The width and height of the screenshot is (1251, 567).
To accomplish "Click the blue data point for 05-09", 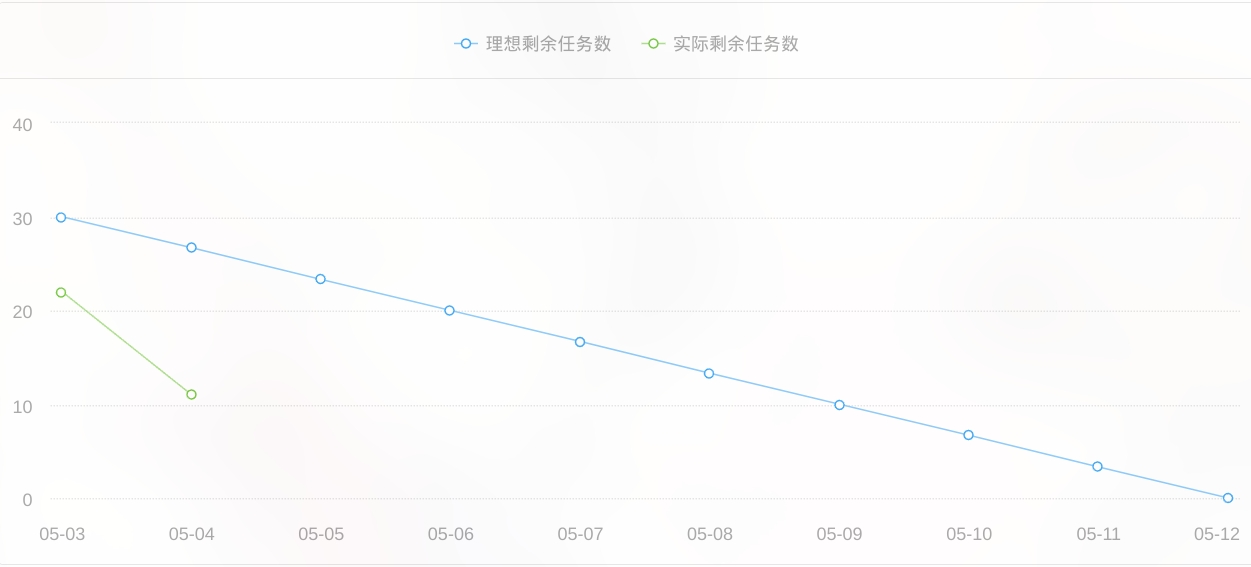I will point(839,405).
